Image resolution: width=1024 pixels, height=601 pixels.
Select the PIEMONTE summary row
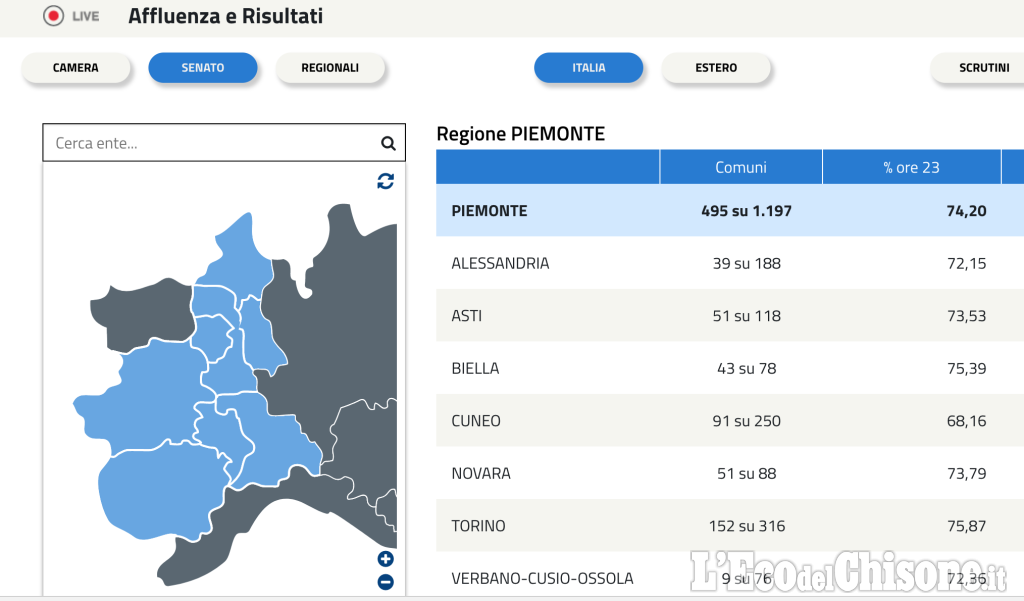pyautogui.click(x=730, y=210)
